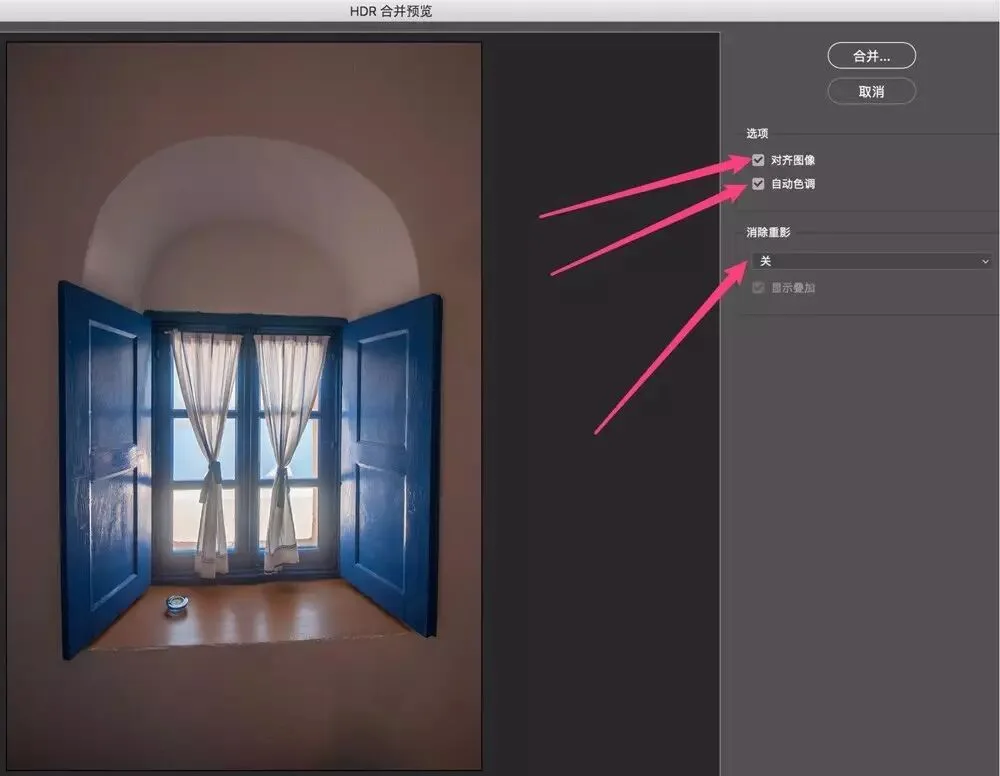Click the HDR 合并预览 window title

coord(391,11)
